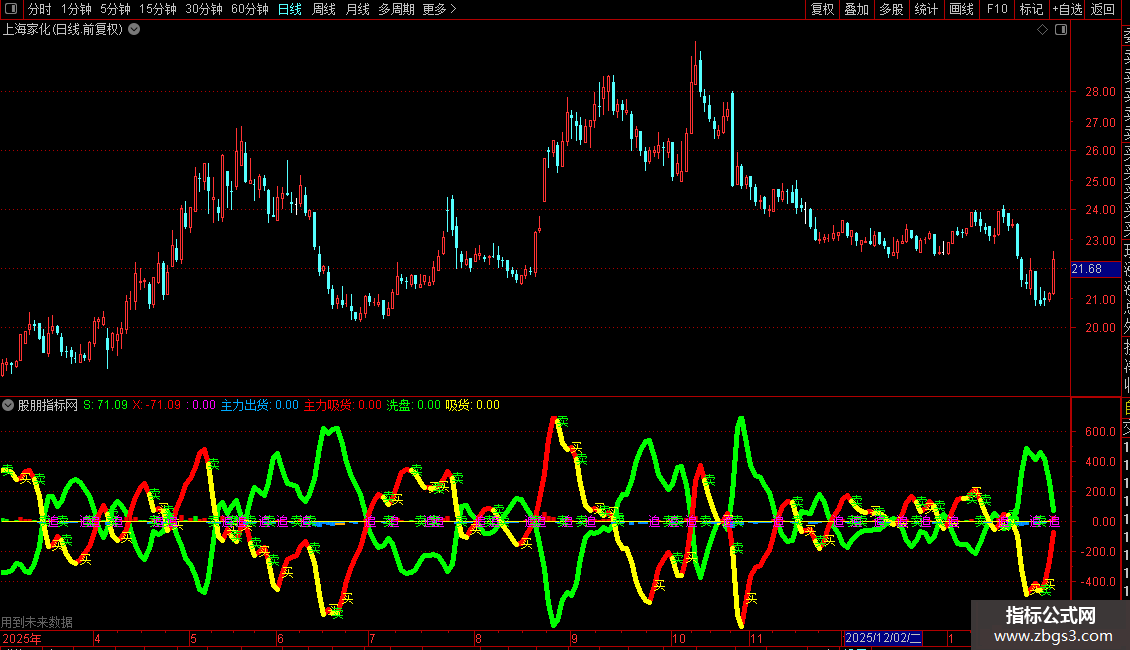This screenshot has width=1130, height=650.
Task: Click the 复权 button
Action: (x=822, y=9)
